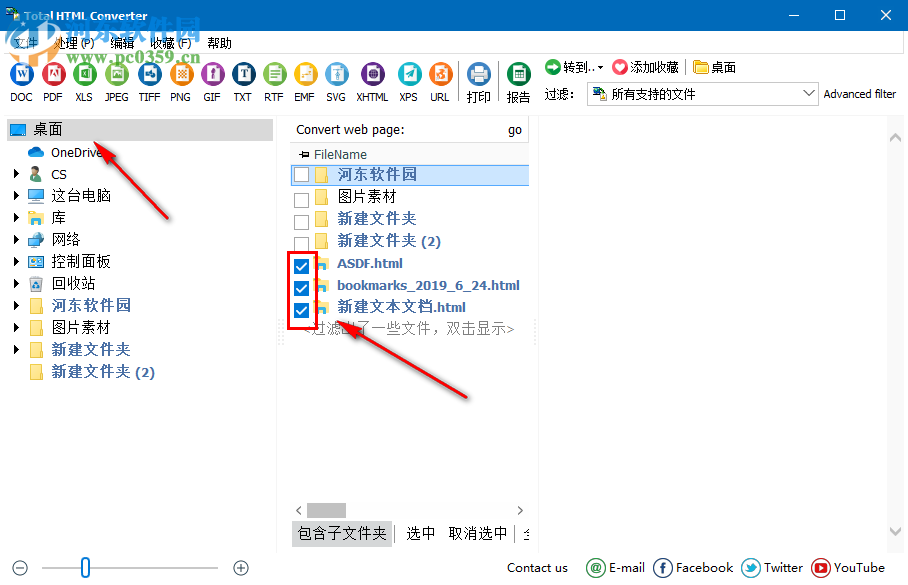Select 桌面 root in folder tree

click(x=140, y=130)
